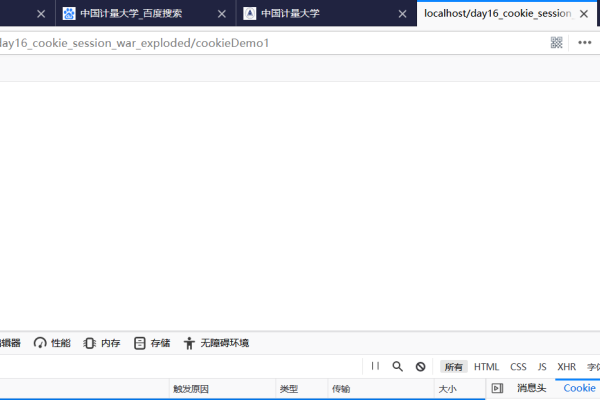Open the QR code icon in address bar

point(556,42)
